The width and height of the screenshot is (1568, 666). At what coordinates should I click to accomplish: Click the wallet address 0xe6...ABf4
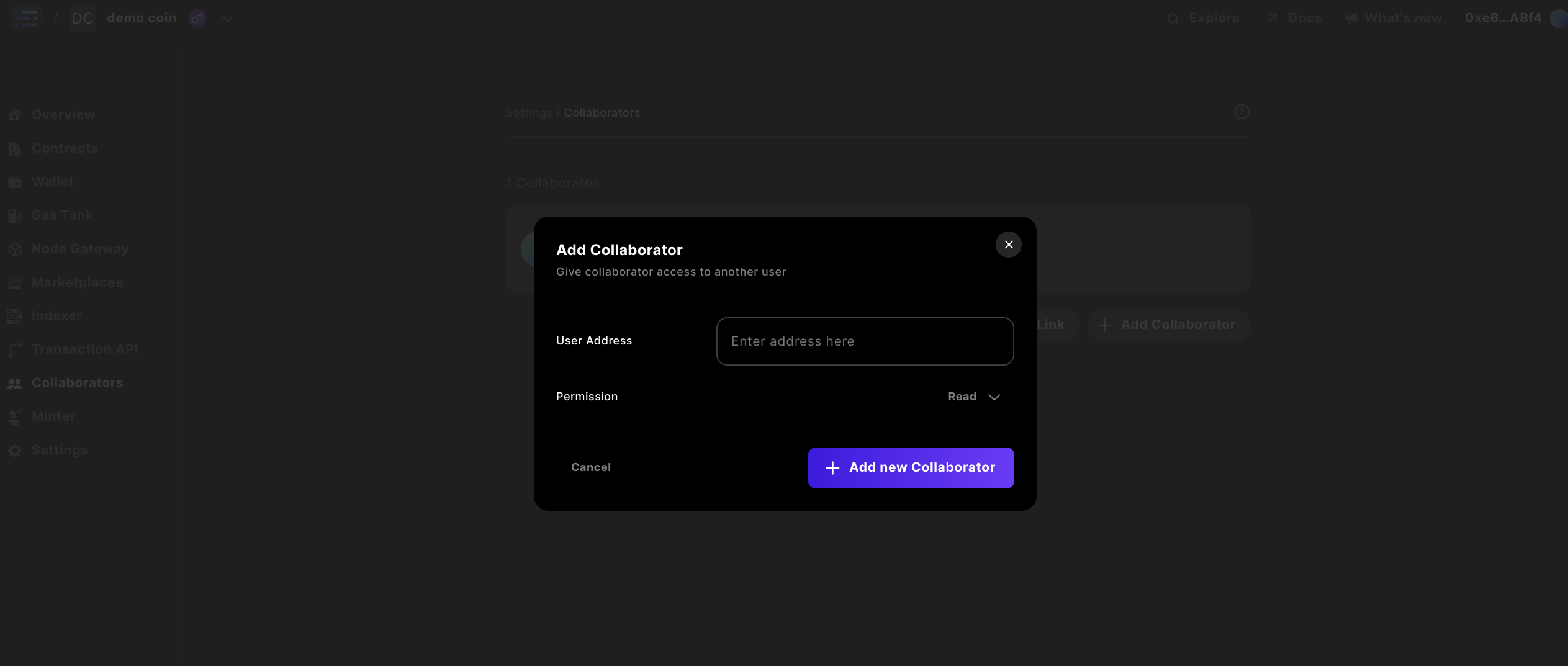[1502, 18]
